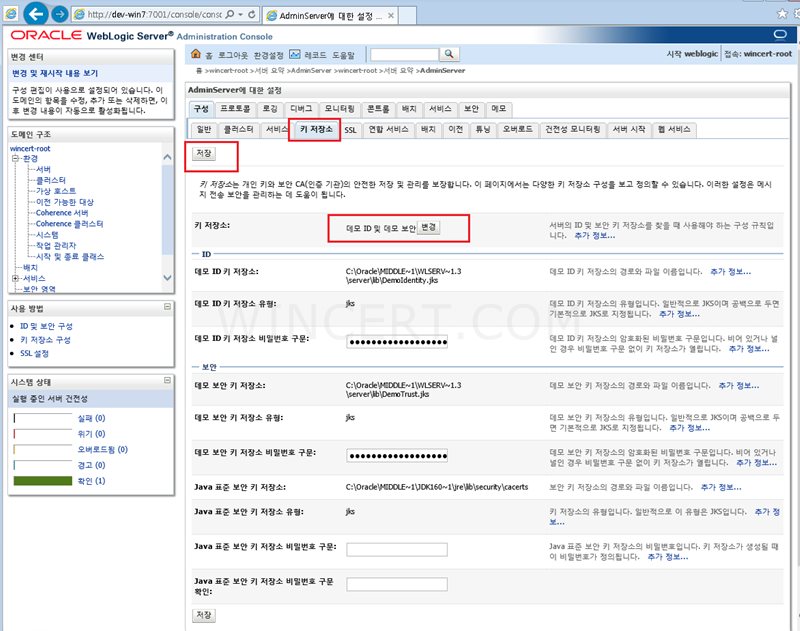Click the refresh icon in the address bar
The width and height of the screenshot is (800, 631).
coord(252,14)
